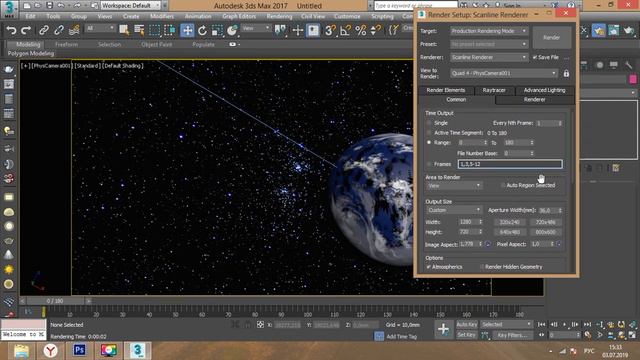Image resolution: width=640 pixels, height=360 pixels.
Task: Choose the 640x480 output preset
Action: [510, 232]
